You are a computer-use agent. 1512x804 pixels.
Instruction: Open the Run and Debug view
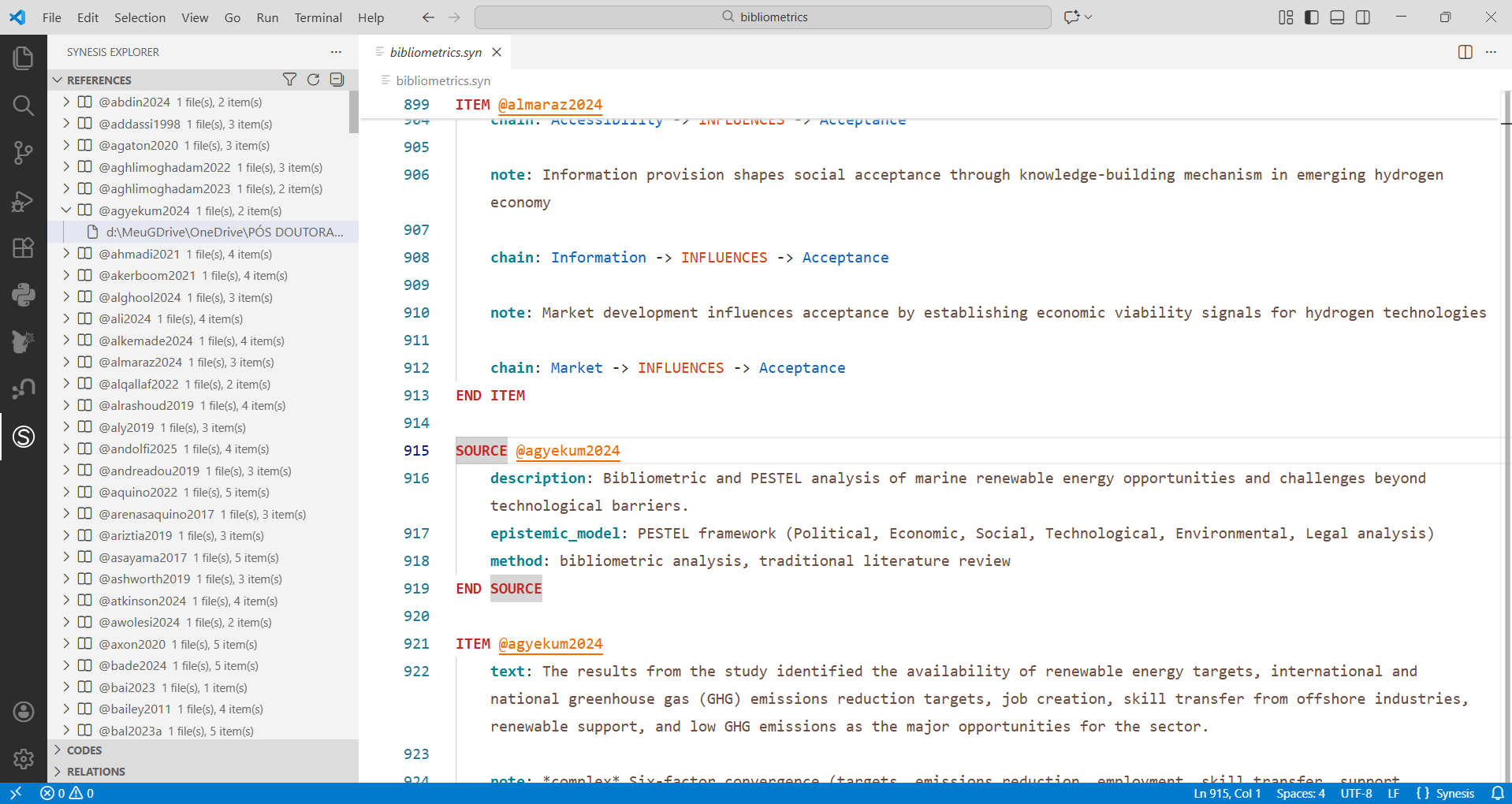coord(24,202)
